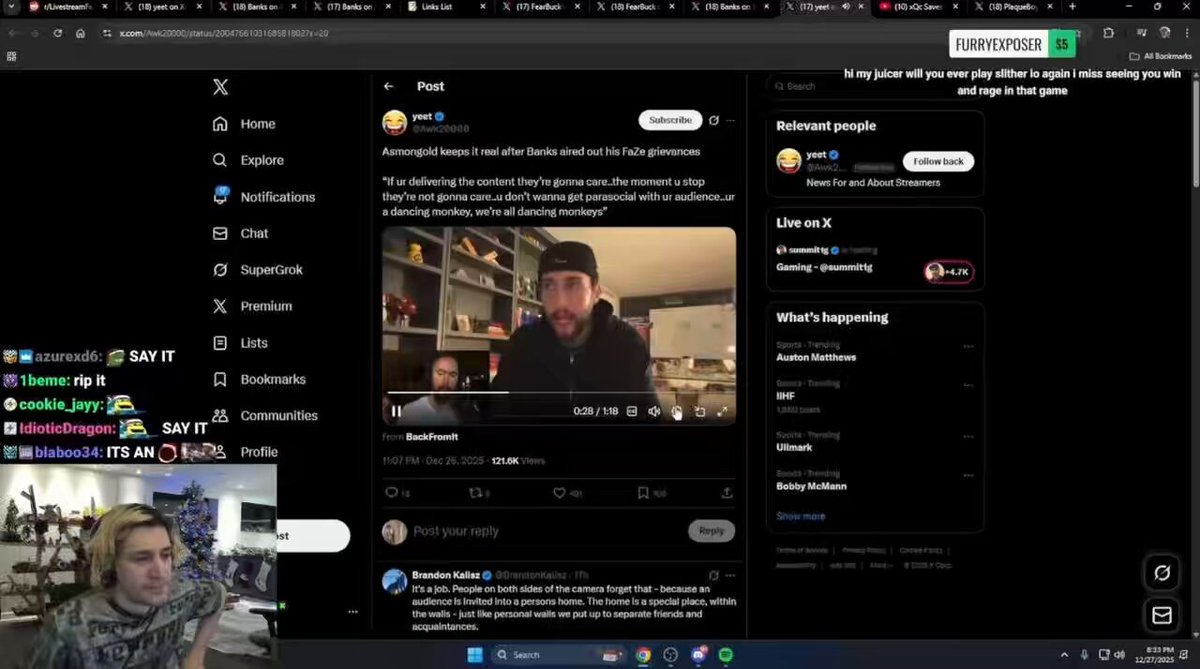This screenshot has height=669, width=1200.
Task: Click the Chat envelope icon
Action: (x=220, y=233)
